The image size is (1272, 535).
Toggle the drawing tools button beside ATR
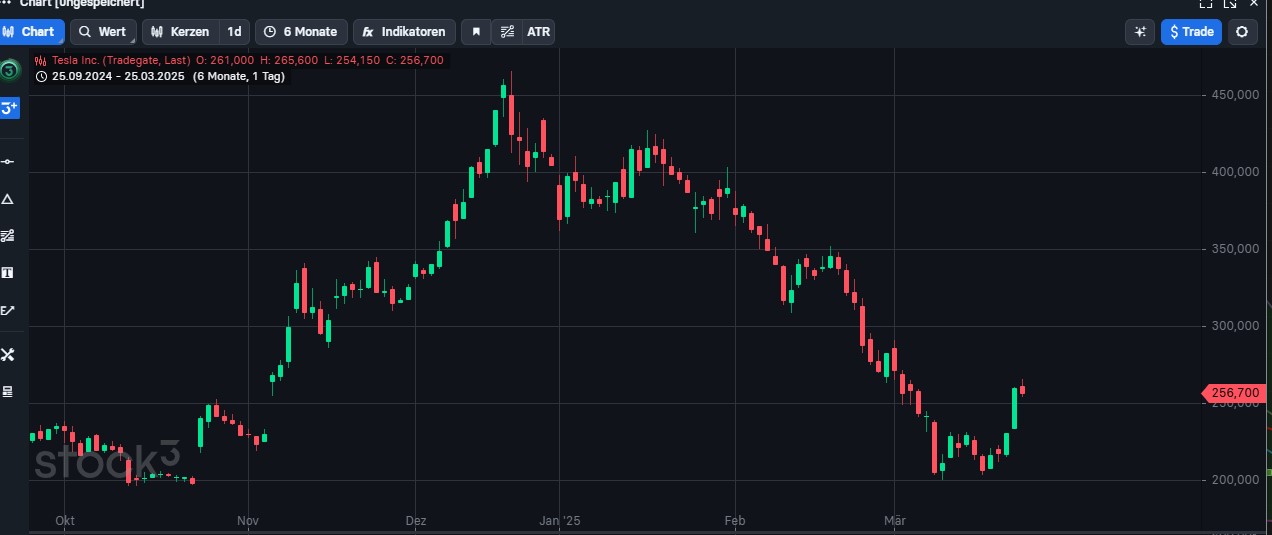click(508, 32)
